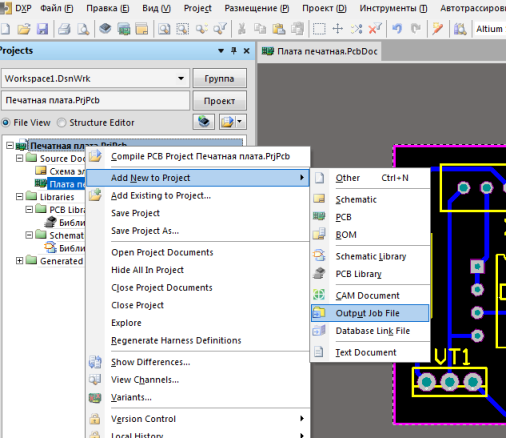Expand the Generated folder
The image size is (506, 438).
[x=20, y=261]
